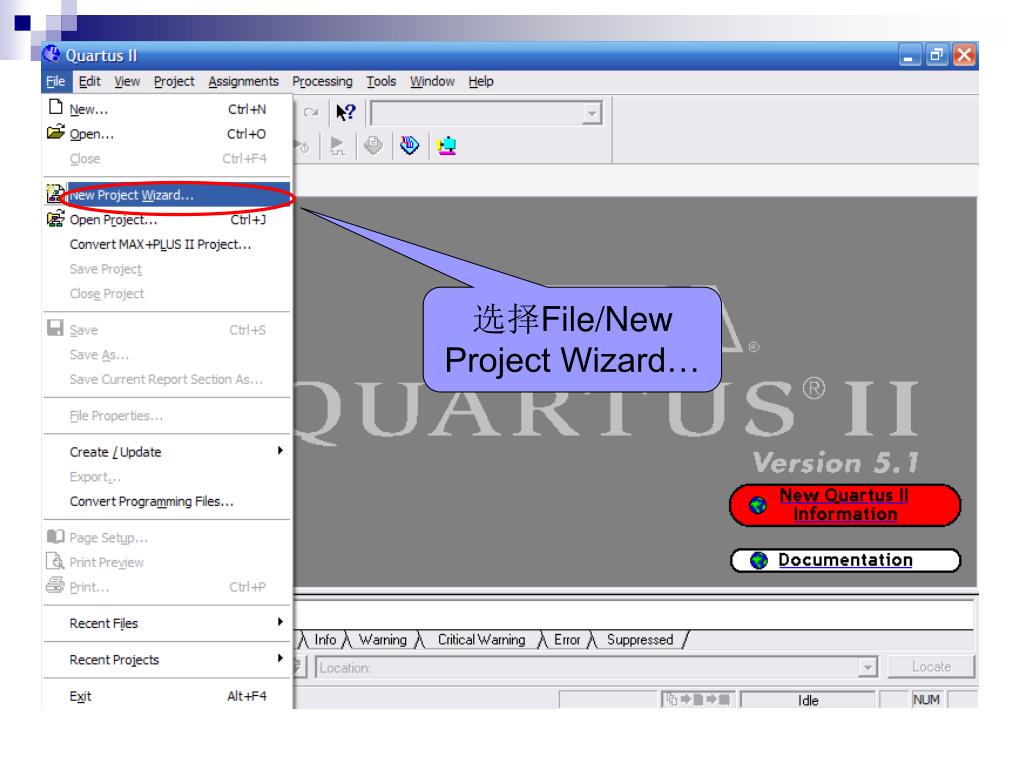Open the Processing menu
Viewport: 1024px width, 768px height.
pos(322,81)
